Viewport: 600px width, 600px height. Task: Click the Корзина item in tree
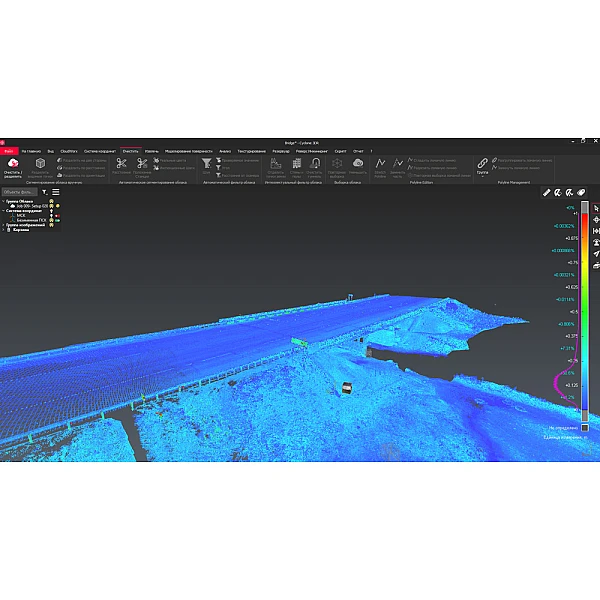21,230
